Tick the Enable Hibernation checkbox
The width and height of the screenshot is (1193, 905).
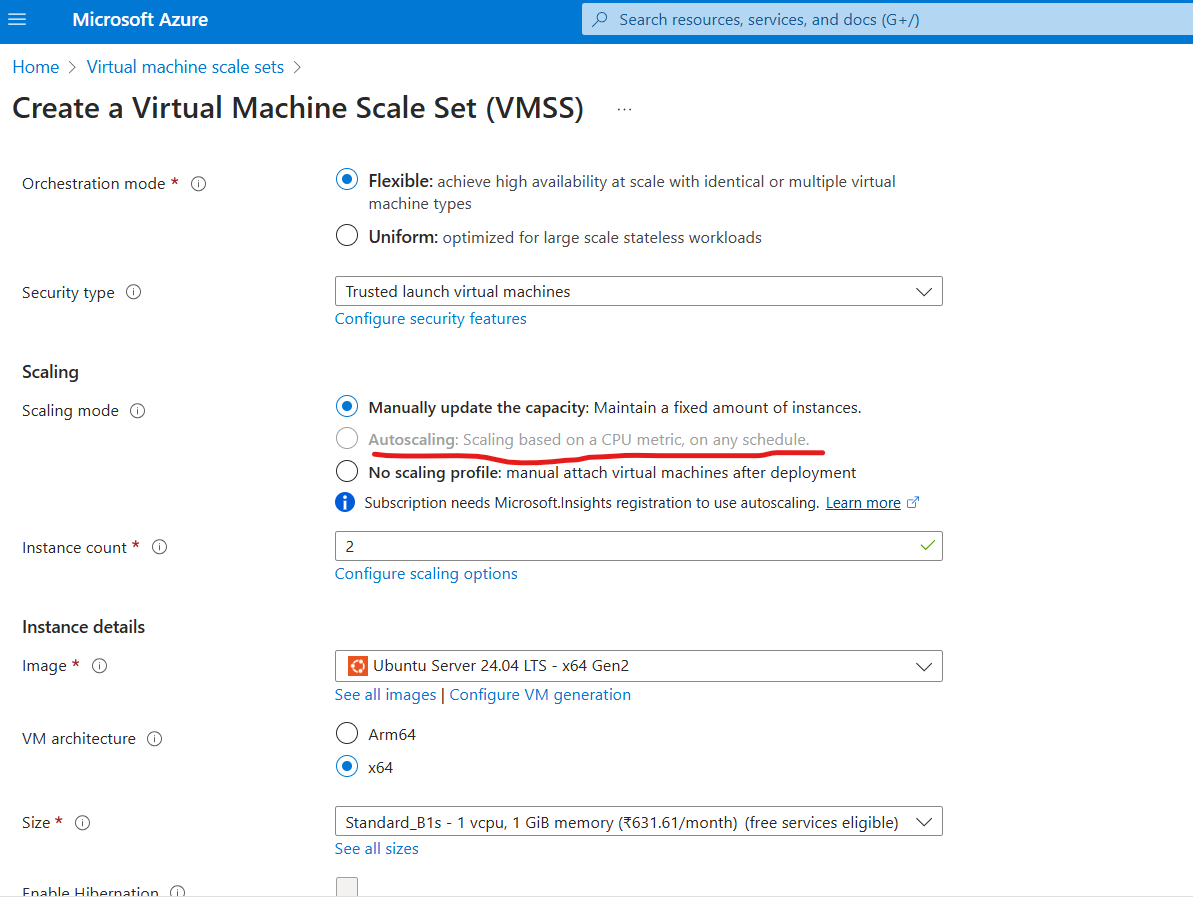[347, 887]
